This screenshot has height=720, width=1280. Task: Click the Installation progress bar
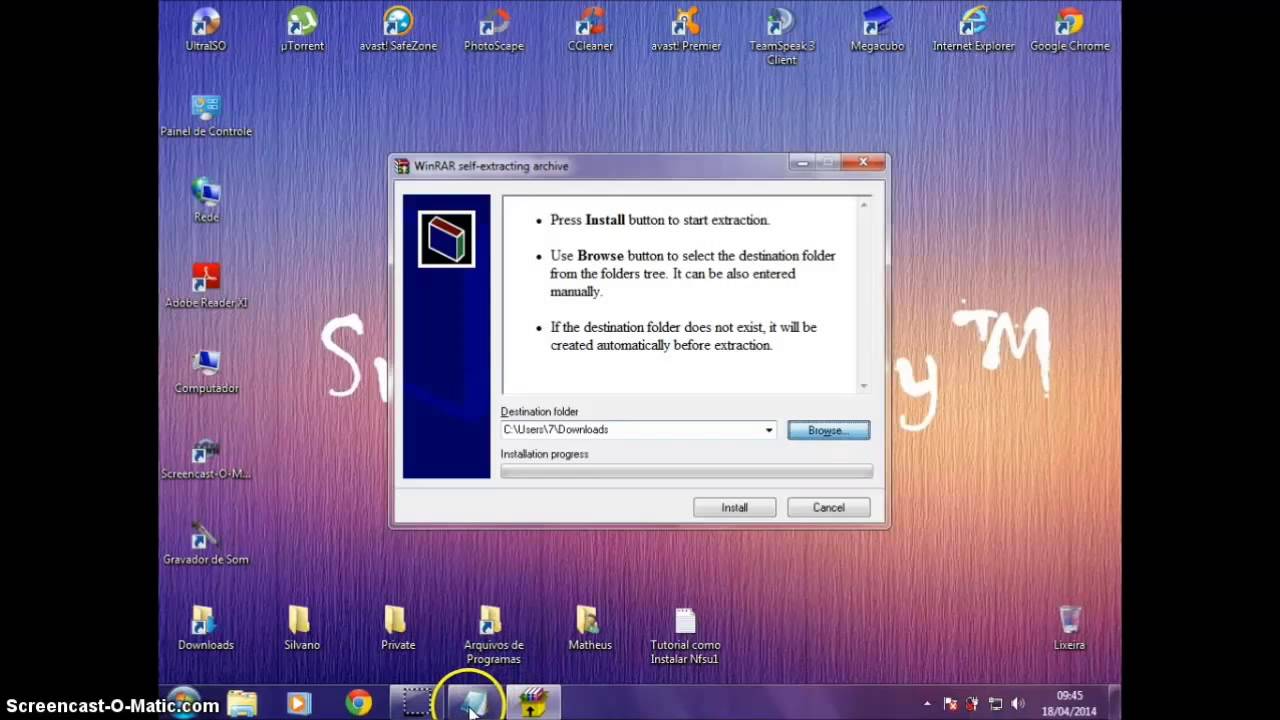click(x=686, y=471)
